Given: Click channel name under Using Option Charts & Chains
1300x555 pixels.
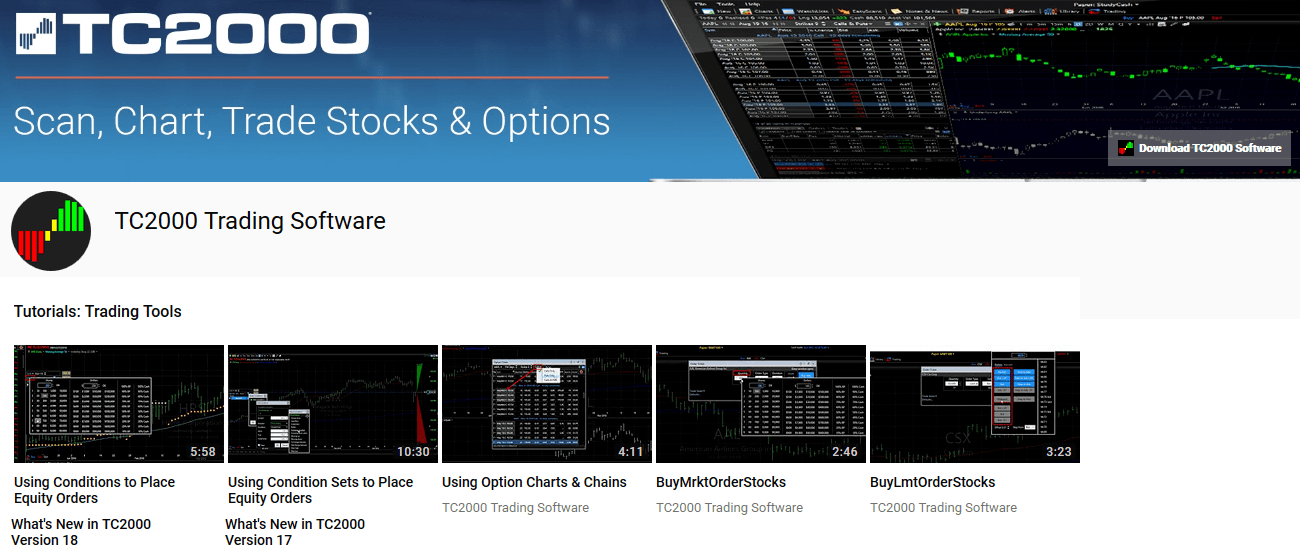Looking at the screenshot, I should 515,508.
